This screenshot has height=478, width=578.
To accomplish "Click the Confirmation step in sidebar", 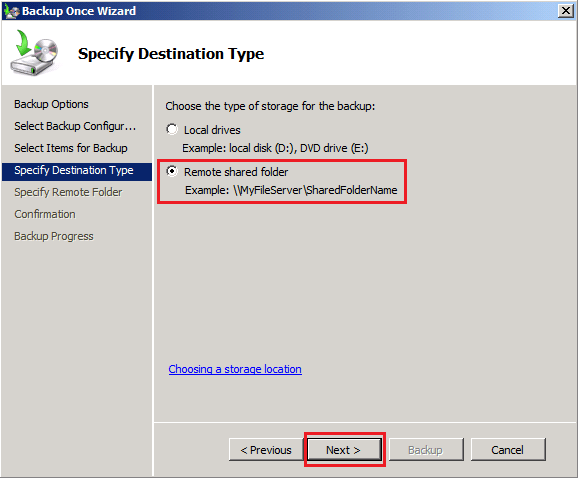I will coord(45,214).
